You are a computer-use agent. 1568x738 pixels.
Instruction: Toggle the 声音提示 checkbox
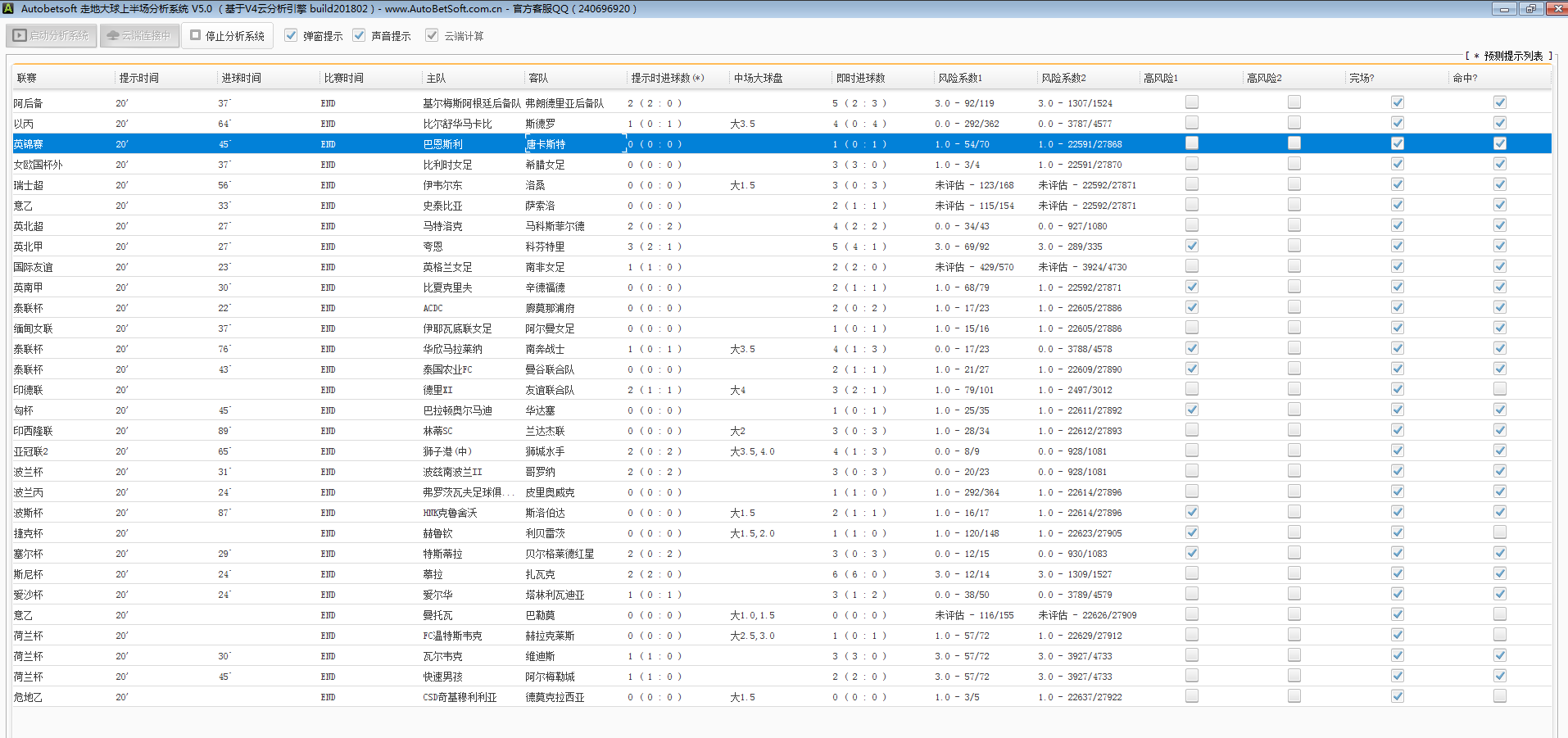pyautogui.click(x=359, y=35)
